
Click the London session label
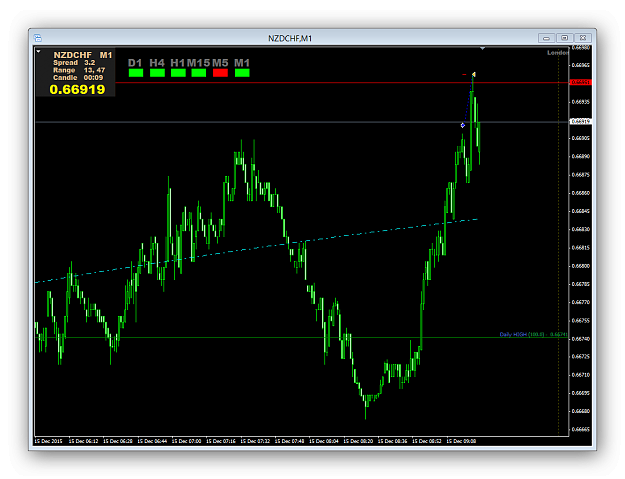click(x=558, y=53)
